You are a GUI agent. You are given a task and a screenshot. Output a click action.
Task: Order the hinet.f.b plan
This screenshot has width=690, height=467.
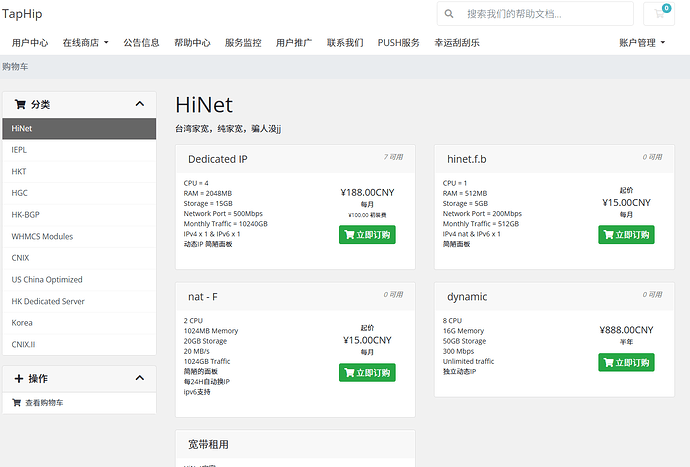626,235
